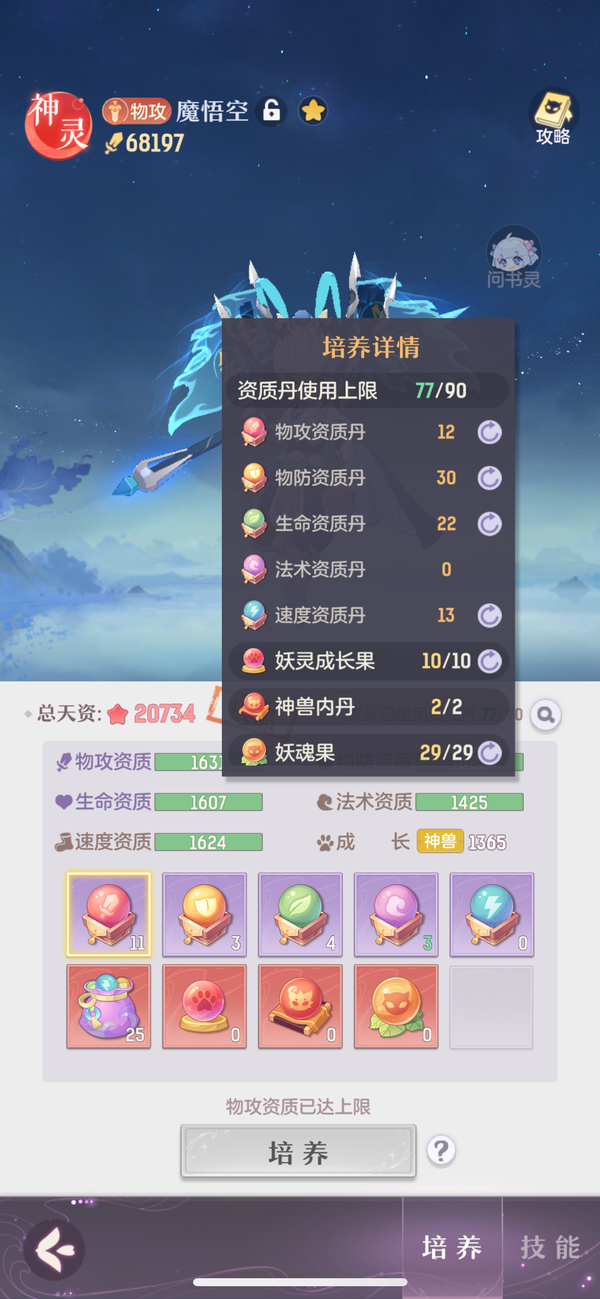Reset 物防资质丹 with its refresh icon
This screenshot has height=1299, width=600.
489,478
